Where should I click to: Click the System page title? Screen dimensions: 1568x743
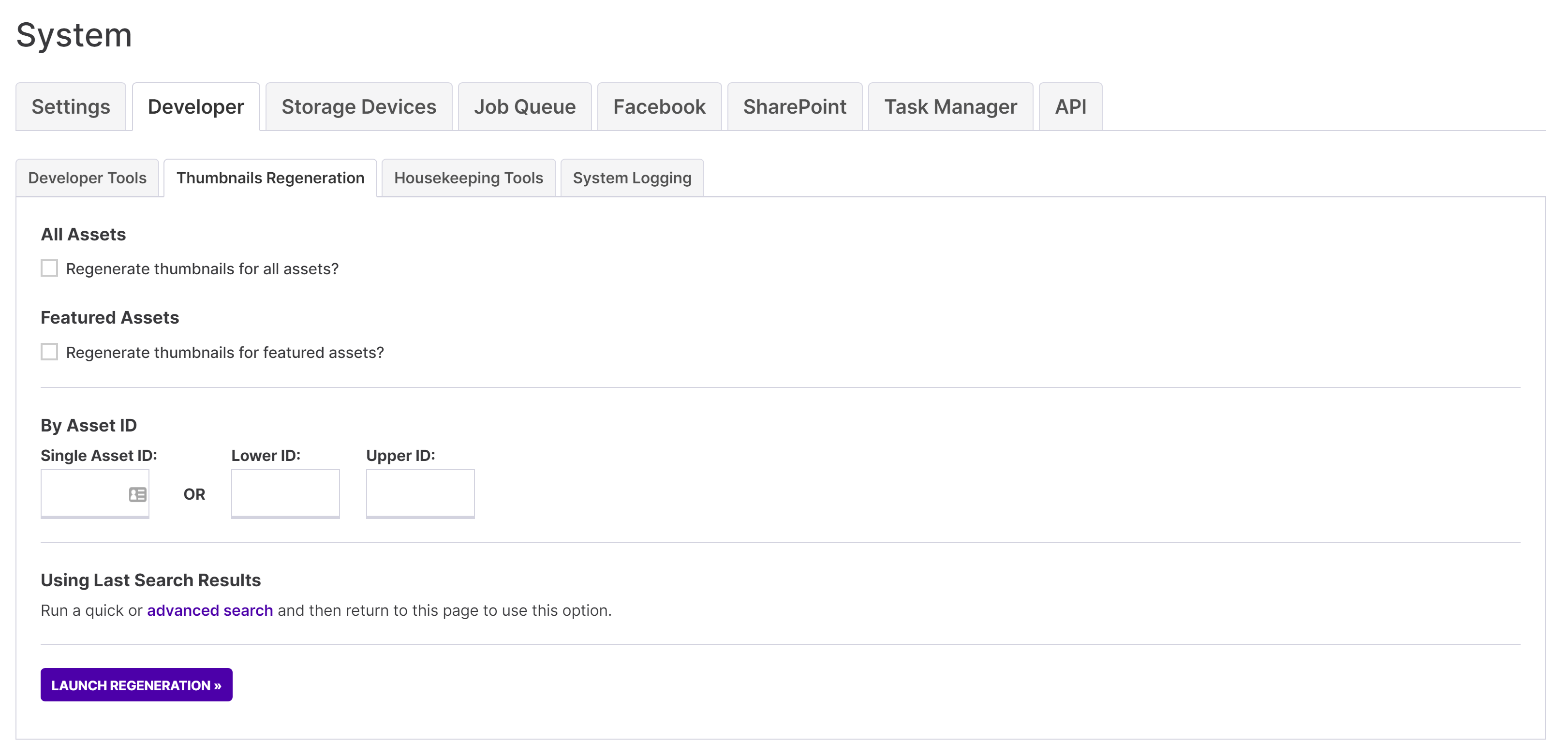tap(74, 35)
